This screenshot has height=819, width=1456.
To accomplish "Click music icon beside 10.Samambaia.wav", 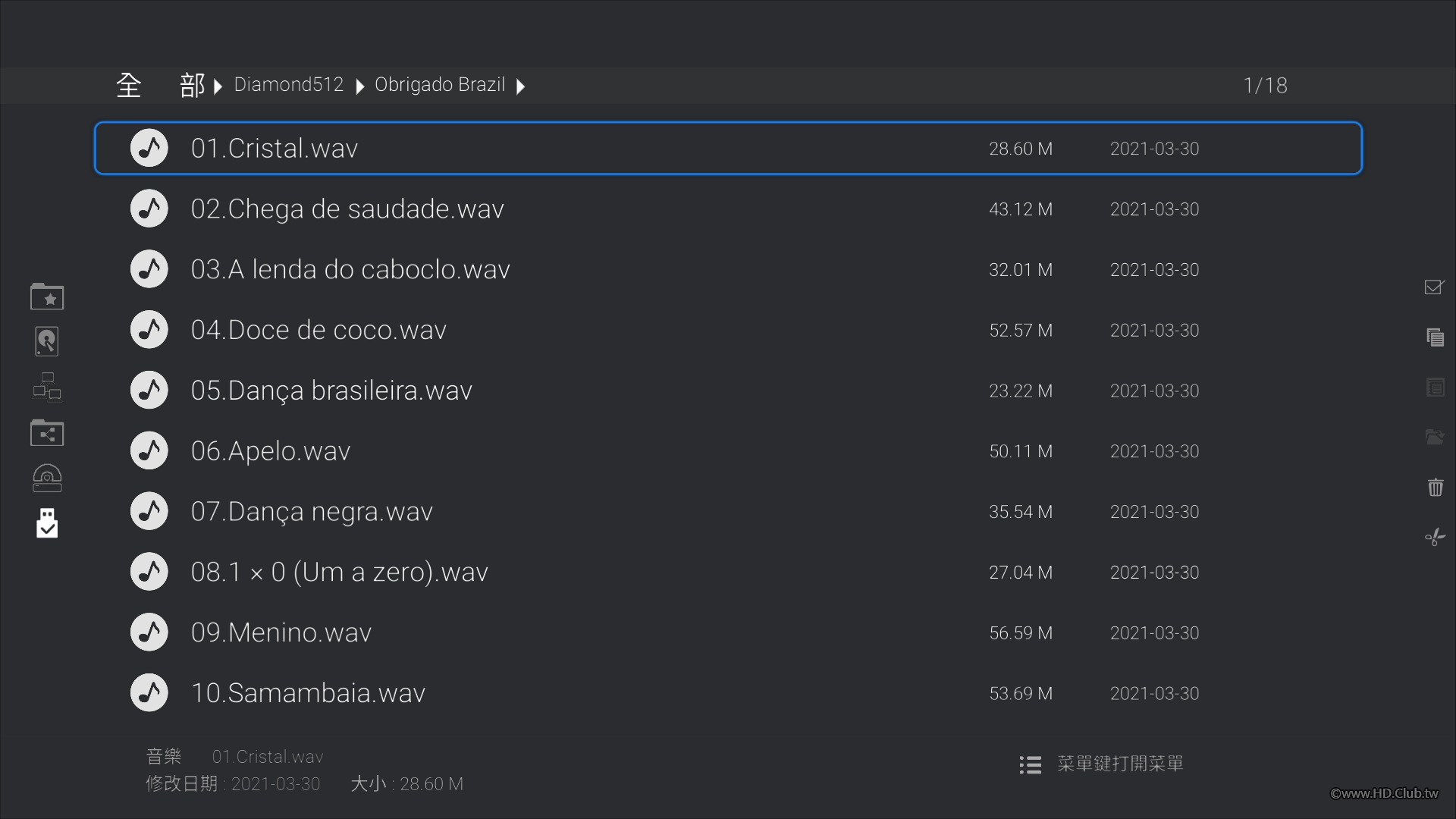I will tap(149, 693).
